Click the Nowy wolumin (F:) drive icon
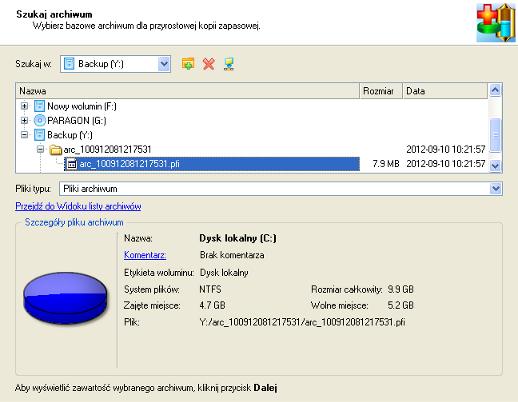Image resolution: width=518 pixels, height=402 pixels. (x=39, y=106)
